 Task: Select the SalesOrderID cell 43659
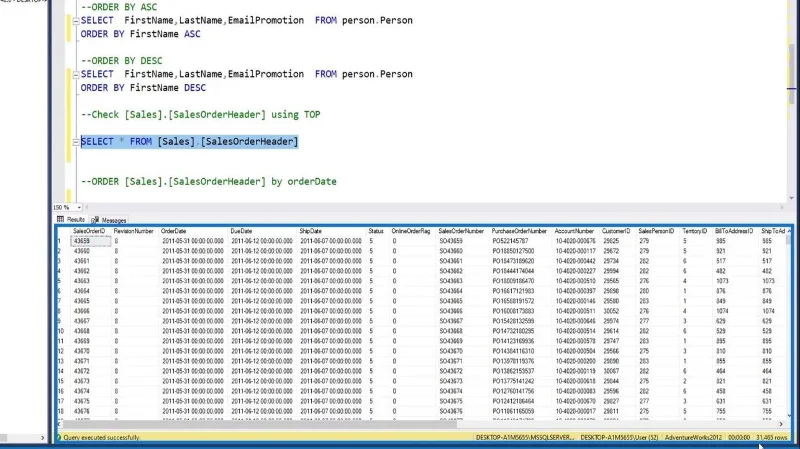[x=91, y=241]
